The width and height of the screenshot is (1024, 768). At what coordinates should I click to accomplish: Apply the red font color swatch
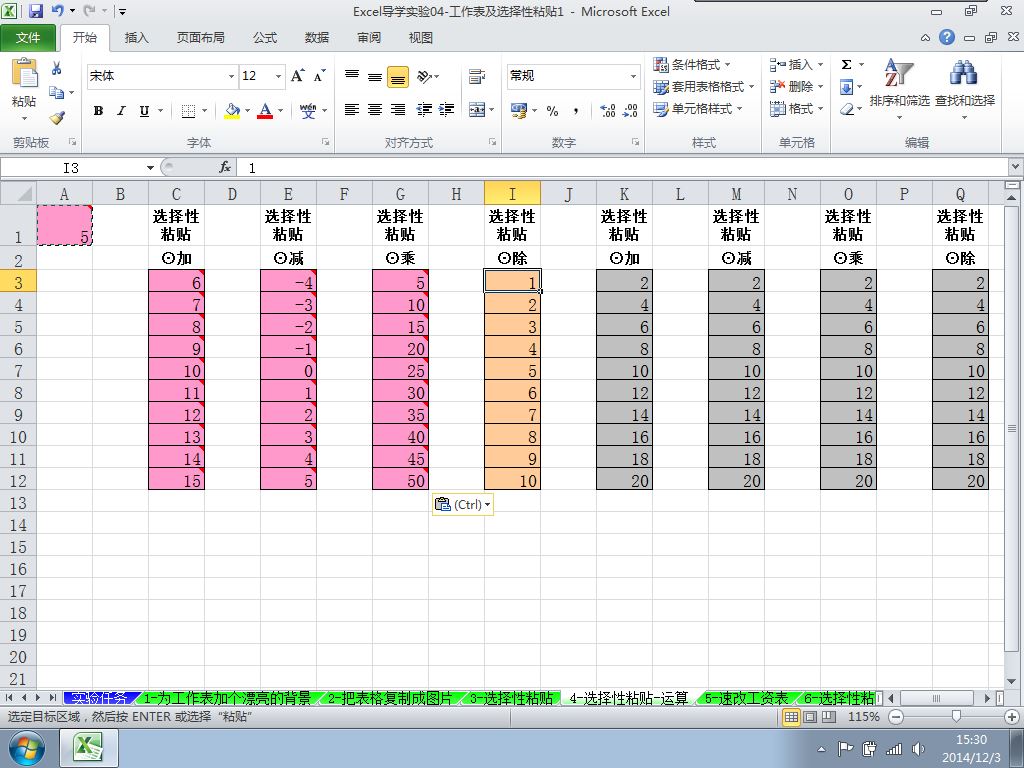(265, 111)
